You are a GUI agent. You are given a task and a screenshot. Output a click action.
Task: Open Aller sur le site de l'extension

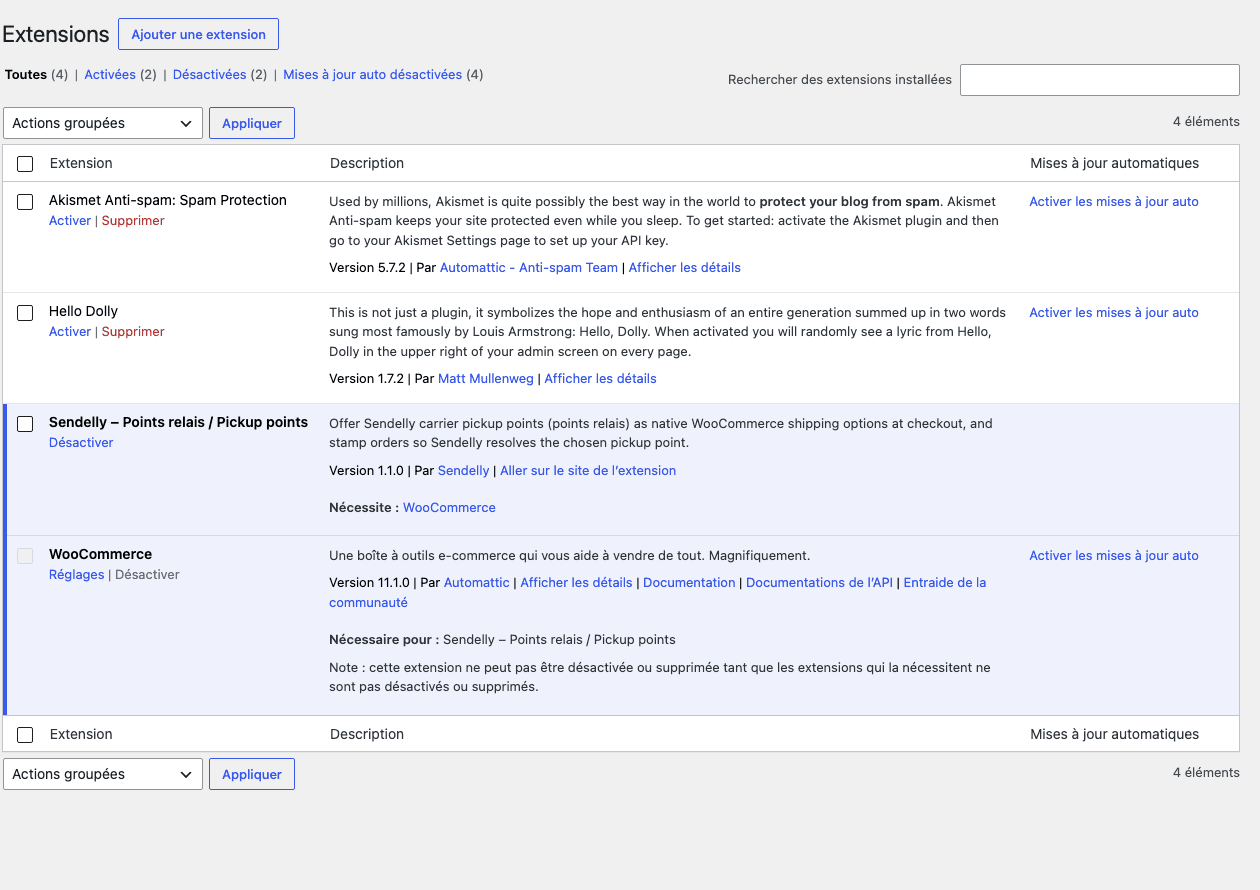coord(588,470)
